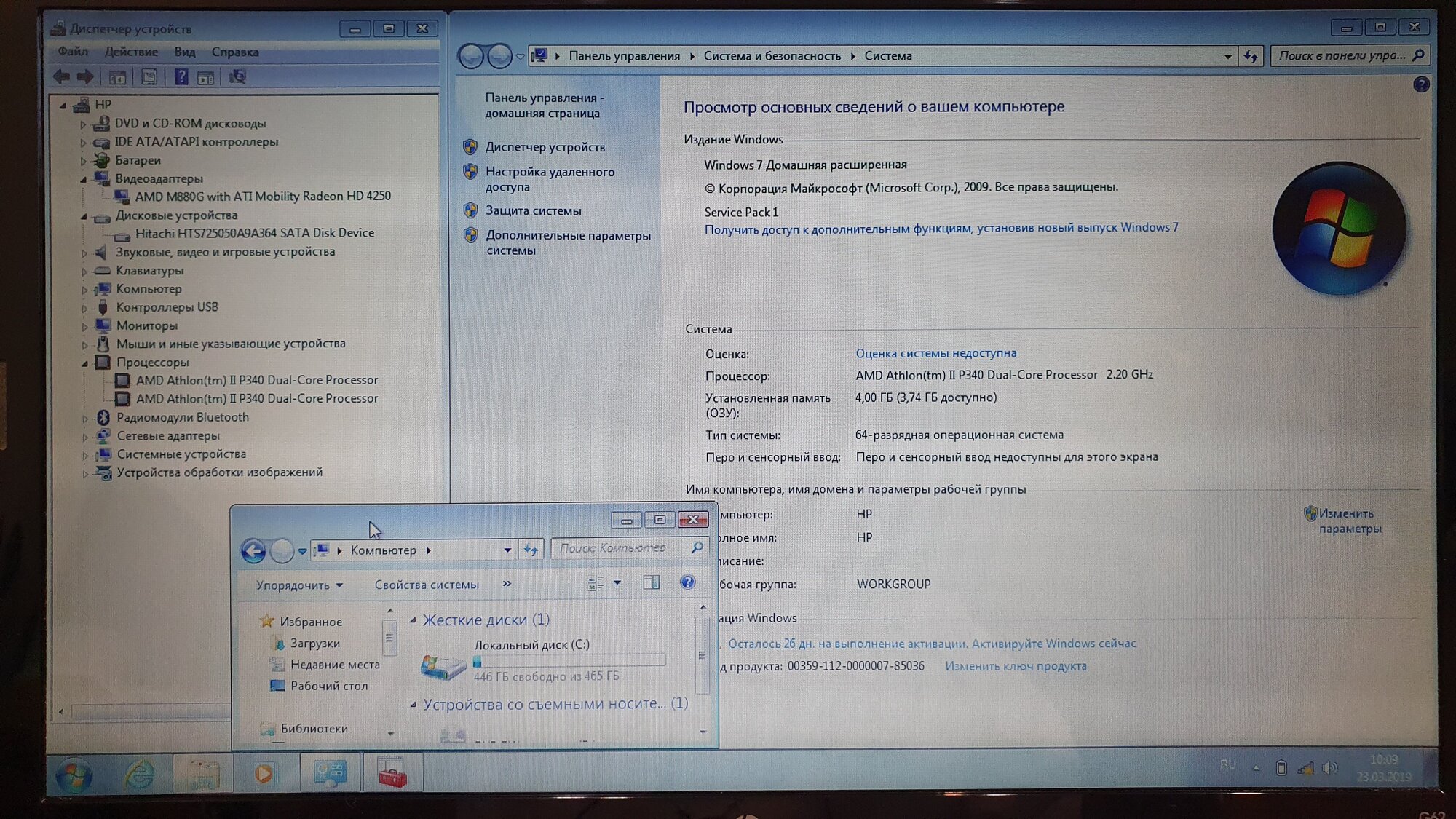The image size is (1456, 819).
Task: Open the Справка menu in Device Manager
Action: pyautogui.click(x=234, y=52)
